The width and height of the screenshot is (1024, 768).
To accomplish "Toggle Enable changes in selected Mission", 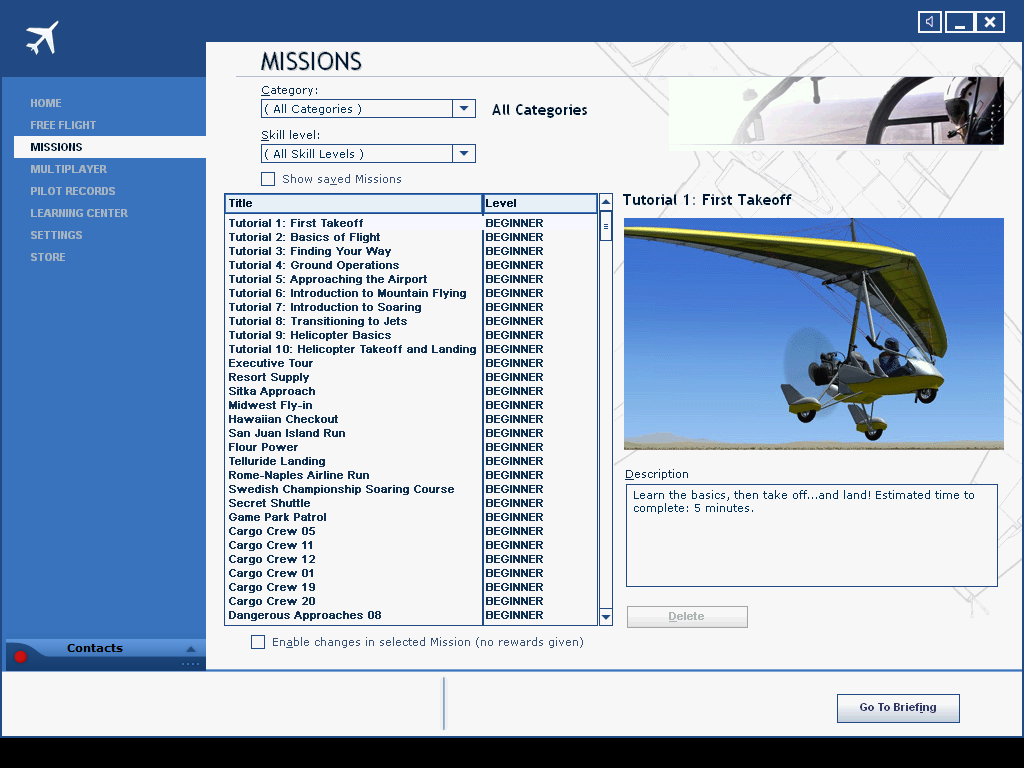I will [x=258, y=642].
